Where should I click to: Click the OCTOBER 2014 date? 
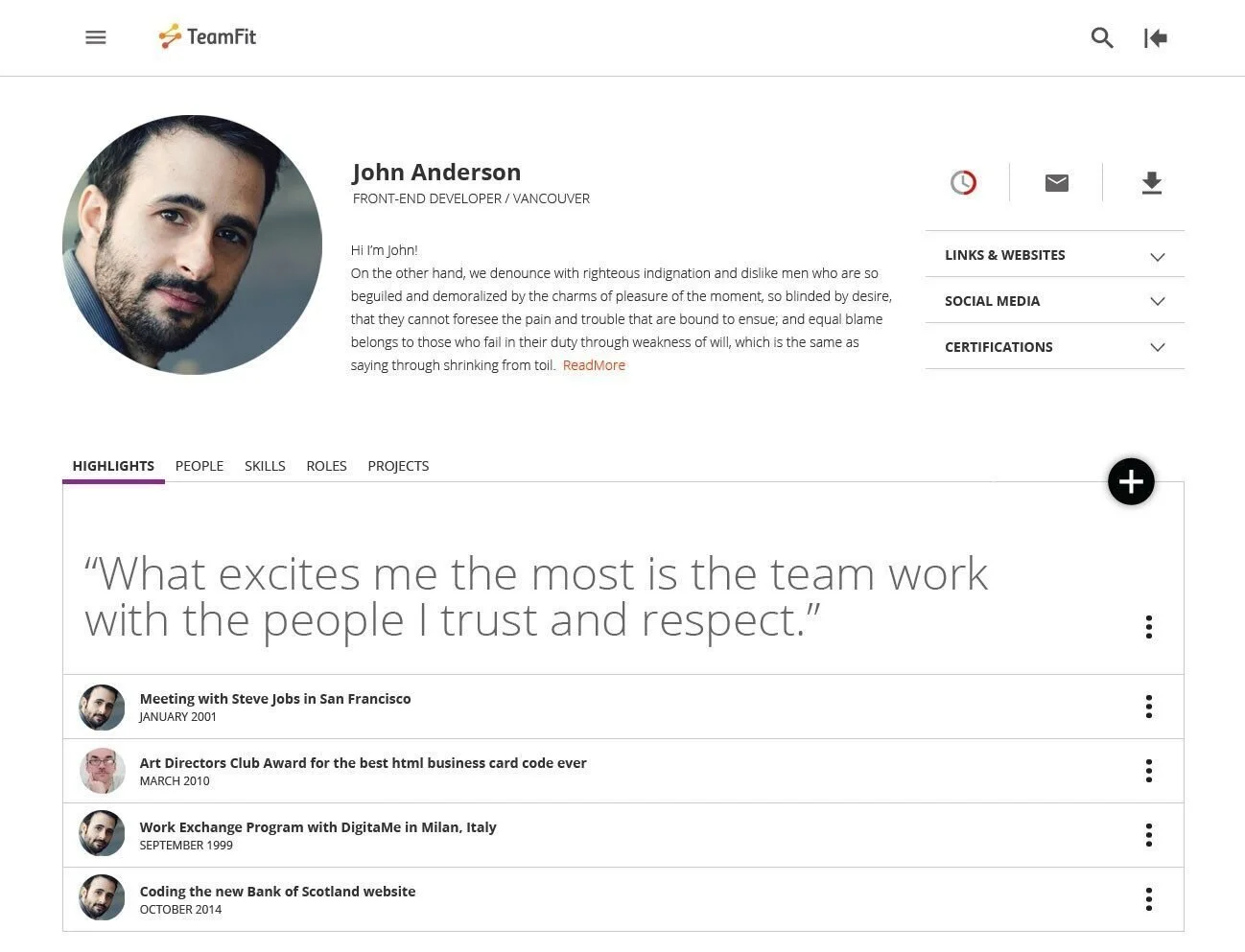tap(180, 910)
